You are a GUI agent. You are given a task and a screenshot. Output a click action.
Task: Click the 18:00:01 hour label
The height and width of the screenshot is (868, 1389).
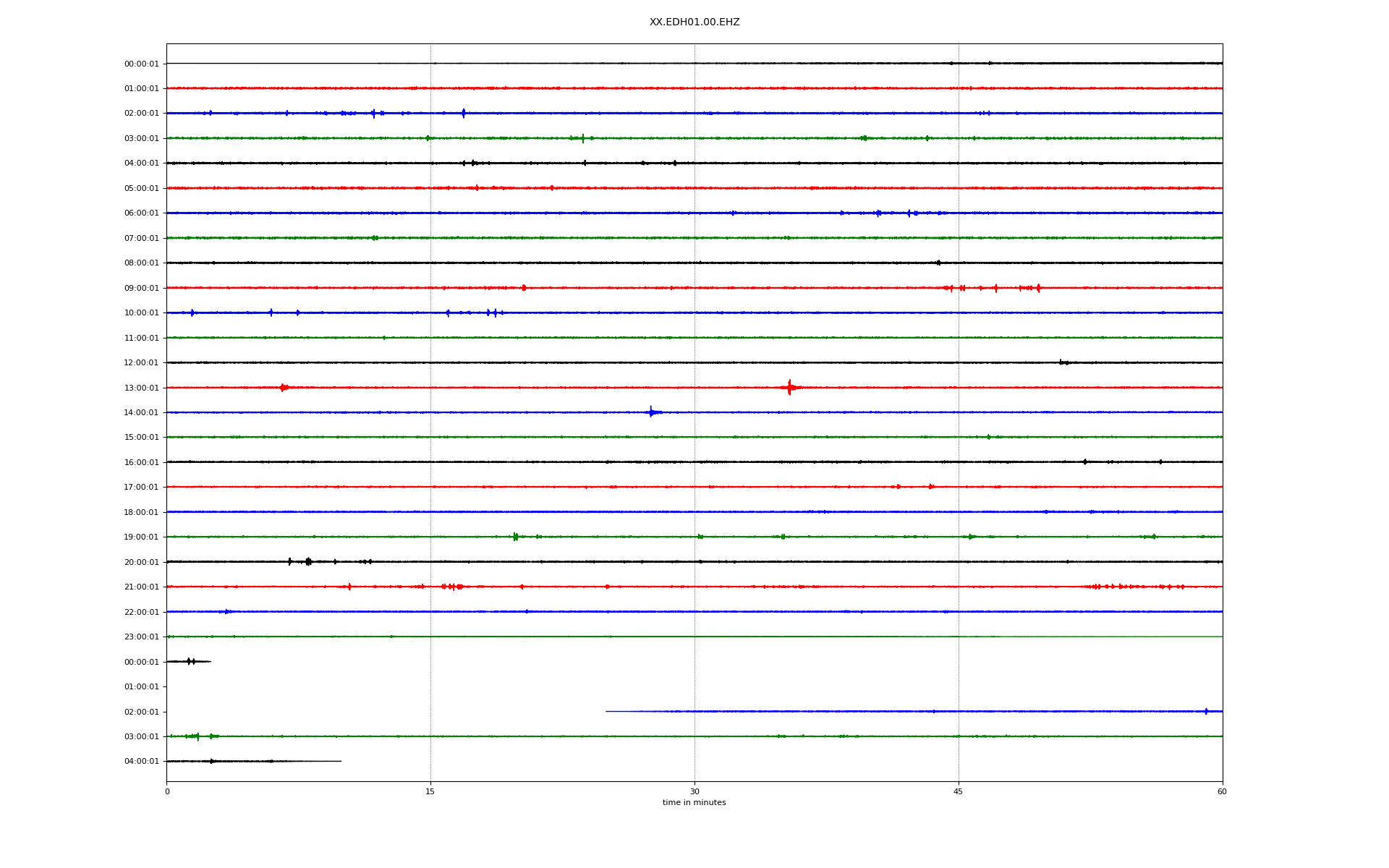[141, 513]
